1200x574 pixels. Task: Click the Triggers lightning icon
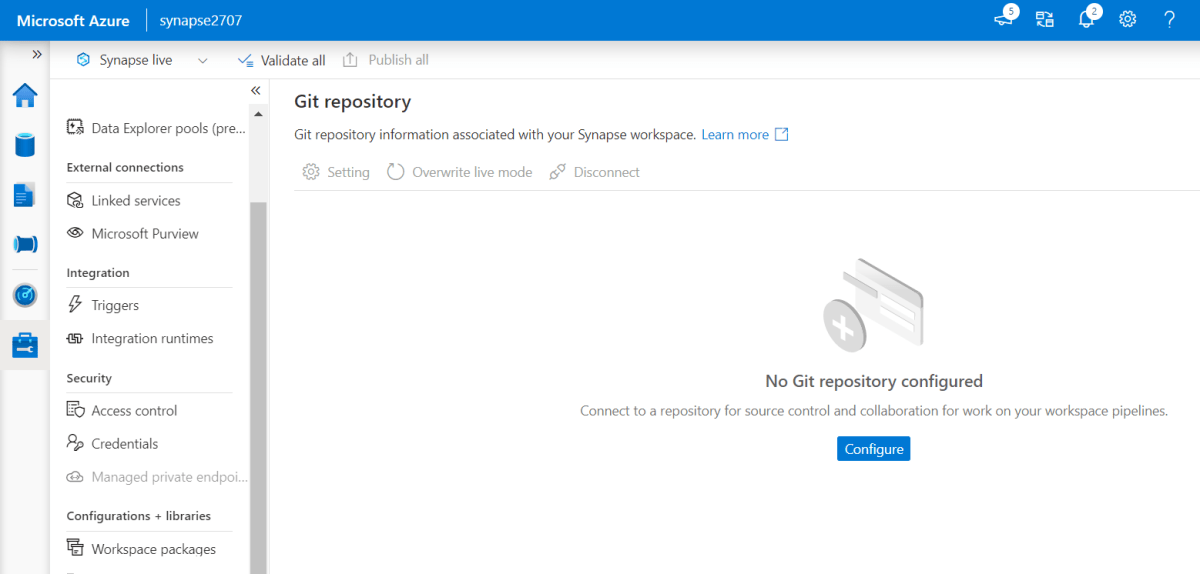point(75,305)
